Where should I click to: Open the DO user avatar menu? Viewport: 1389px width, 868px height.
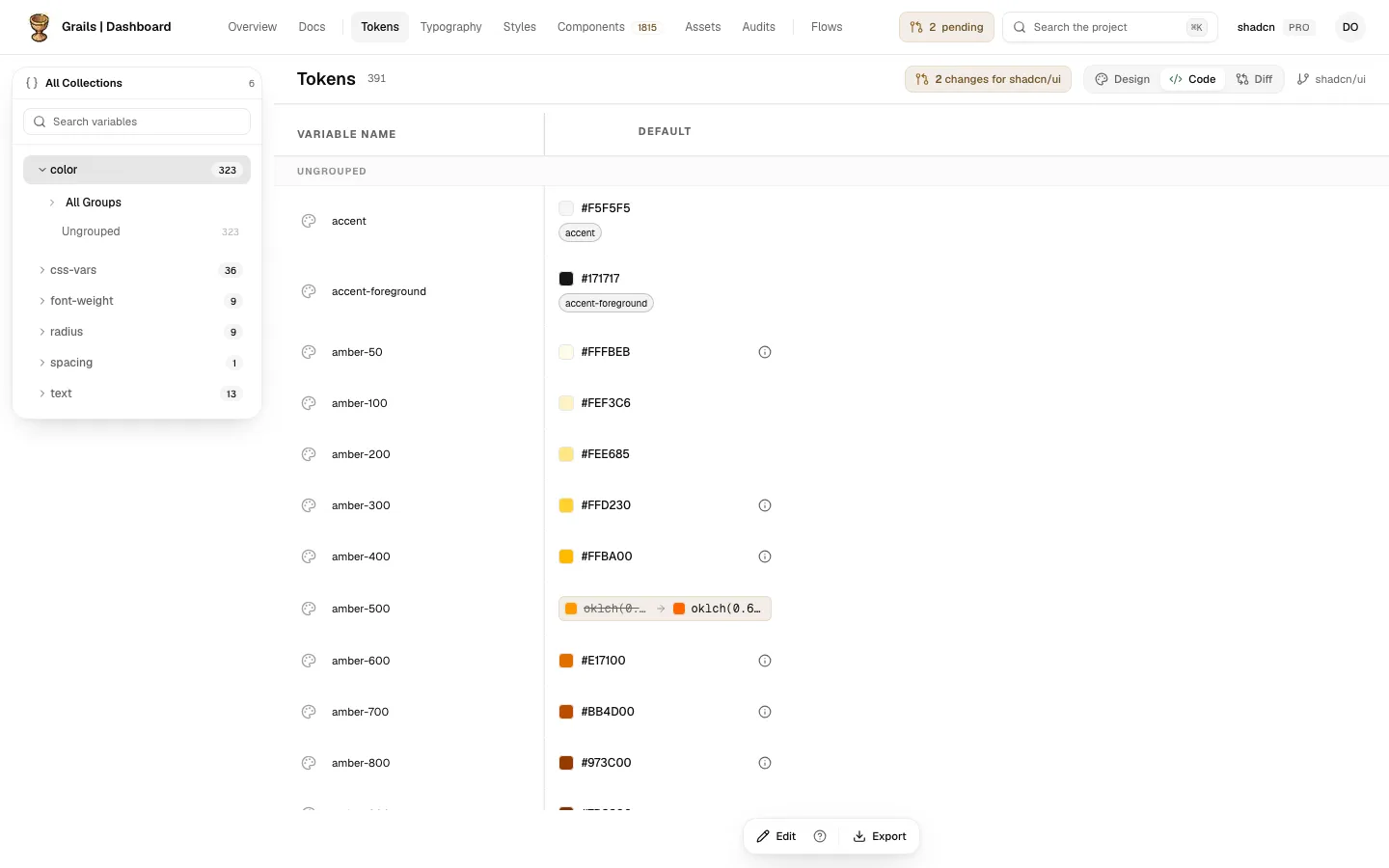click(x=1350, y=27)
